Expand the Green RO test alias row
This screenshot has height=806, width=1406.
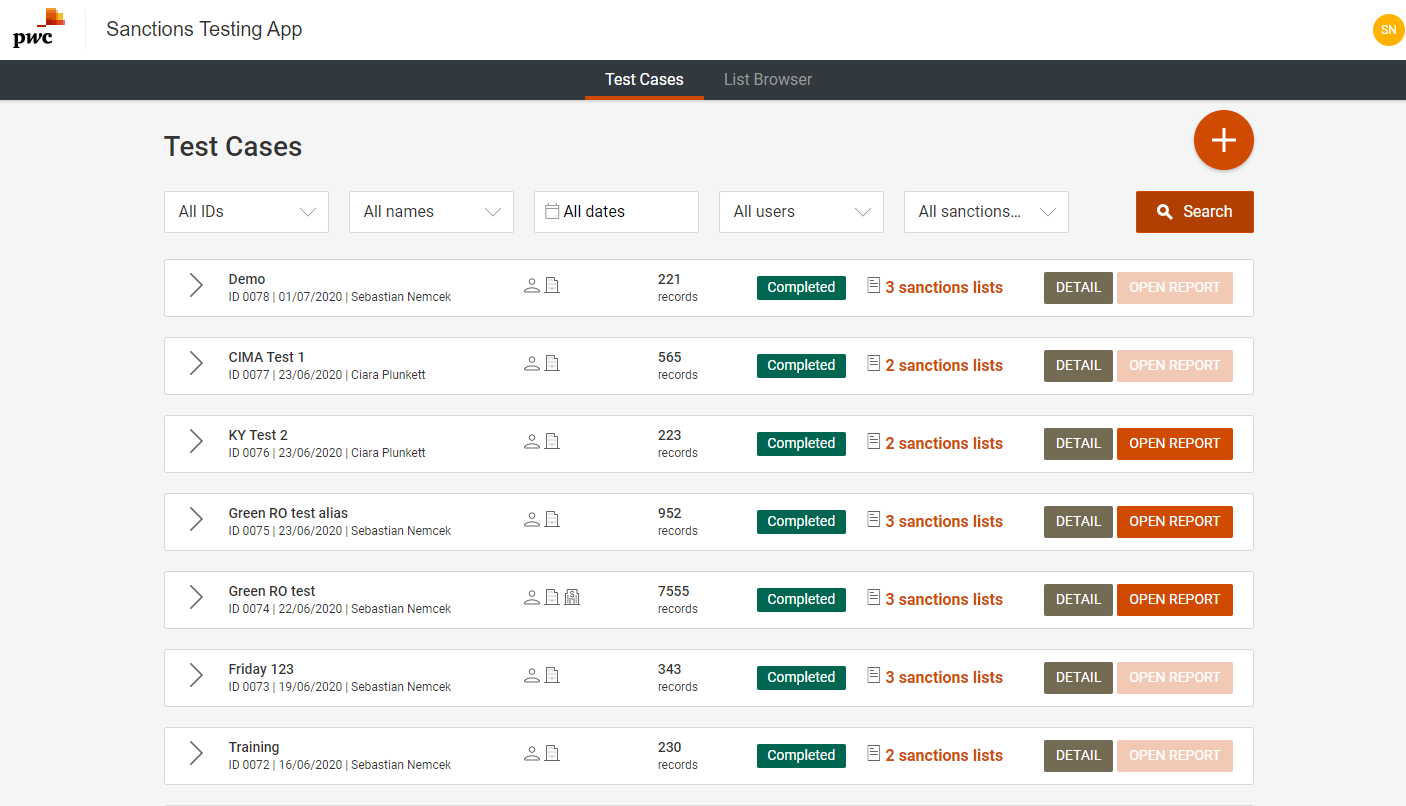click(196, 520)
